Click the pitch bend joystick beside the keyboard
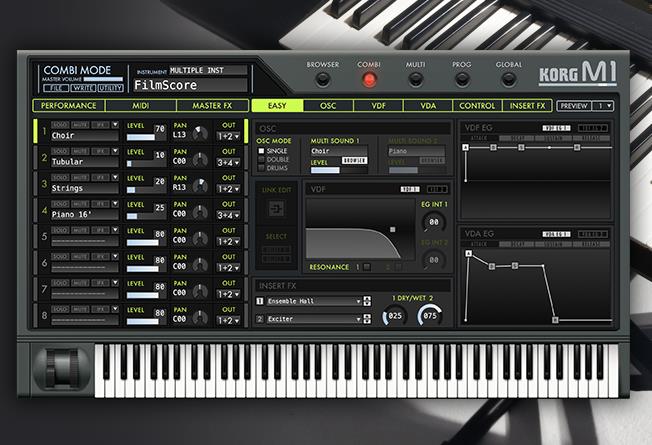This screenshot has height=445, width=652. click(62, 369)
